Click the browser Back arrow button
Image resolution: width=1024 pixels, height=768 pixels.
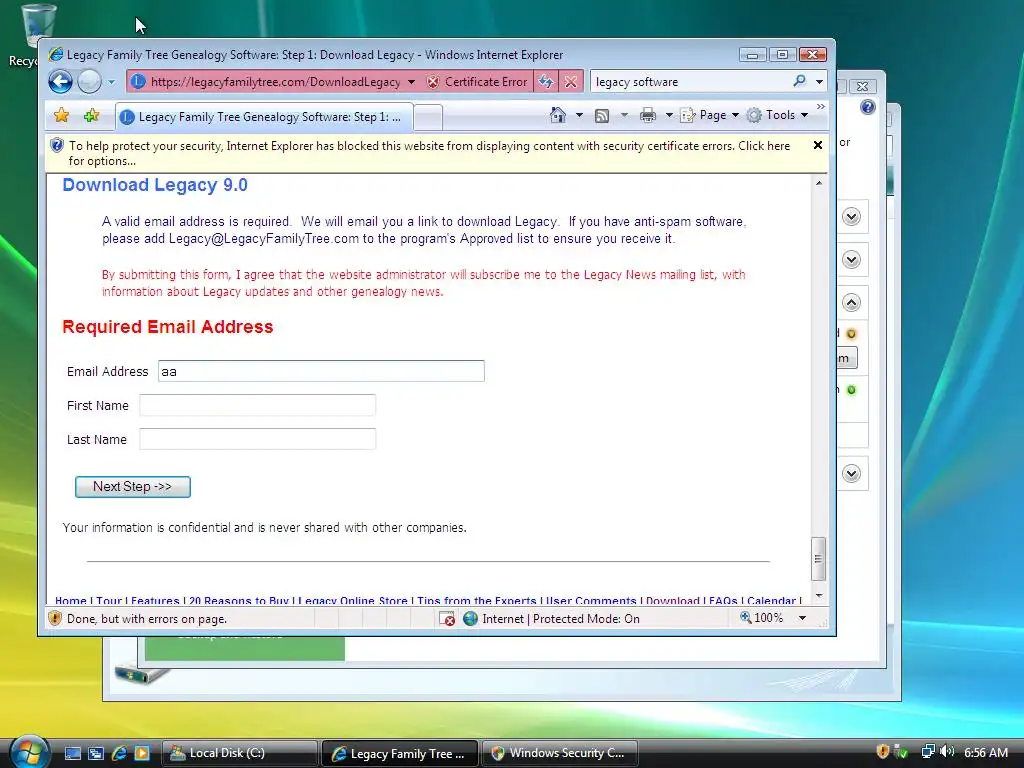pyautogui.click(x=60, y=82)
